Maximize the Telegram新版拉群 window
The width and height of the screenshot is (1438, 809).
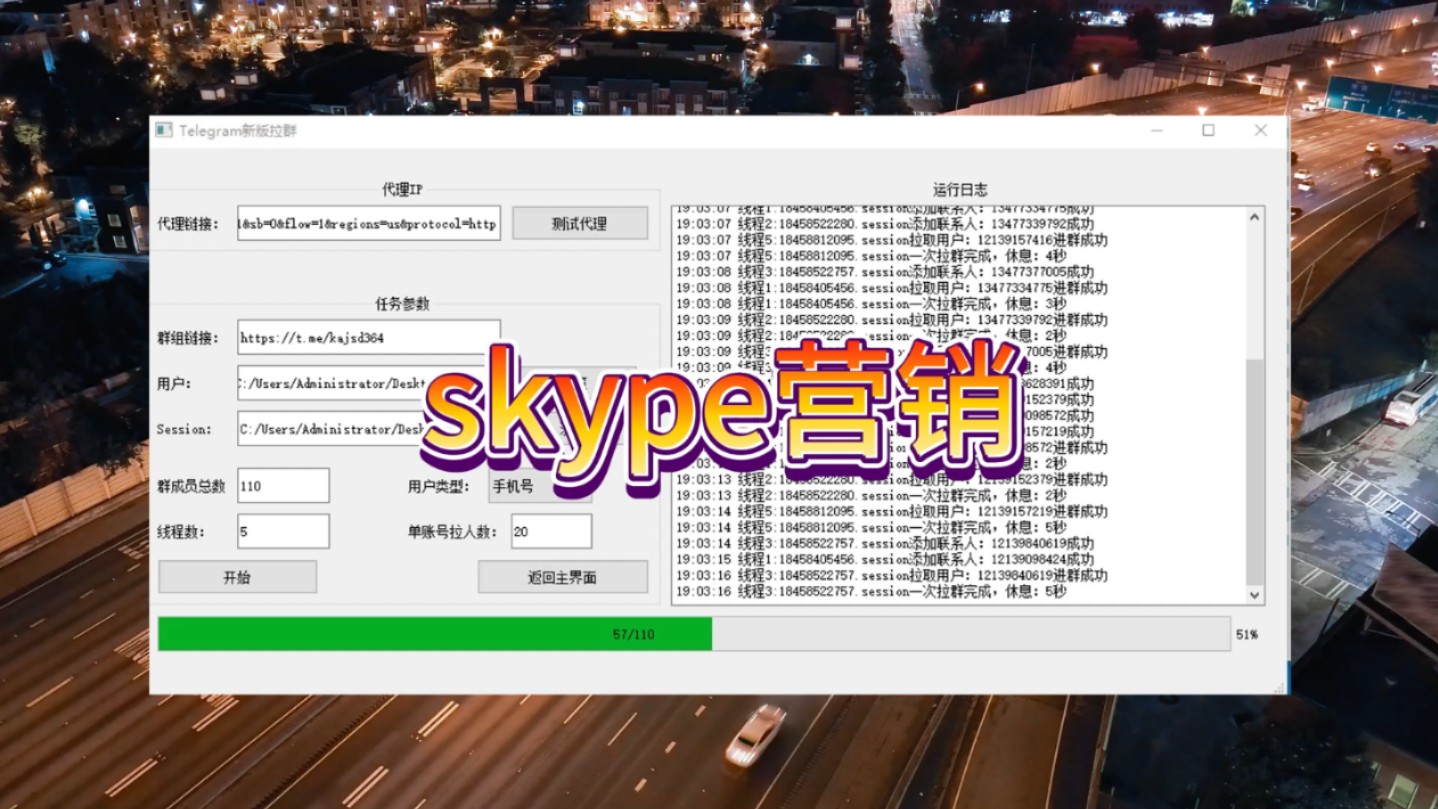1208,131
